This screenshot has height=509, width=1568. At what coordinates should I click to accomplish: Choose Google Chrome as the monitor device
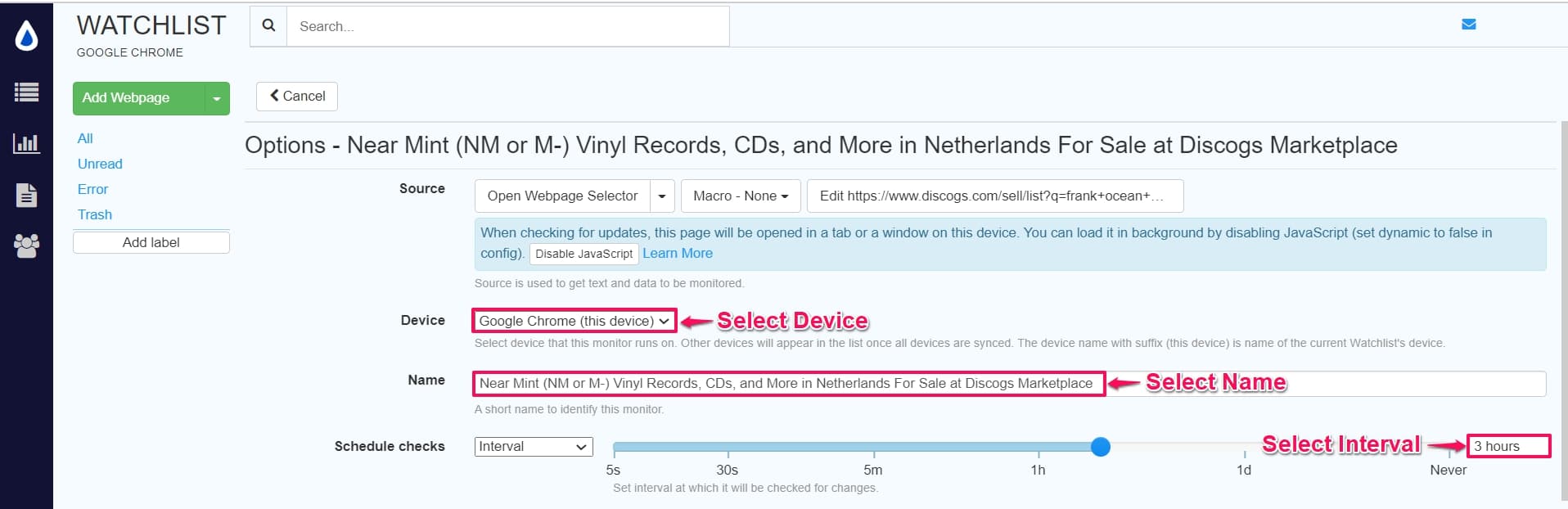[x=571, y=320]
